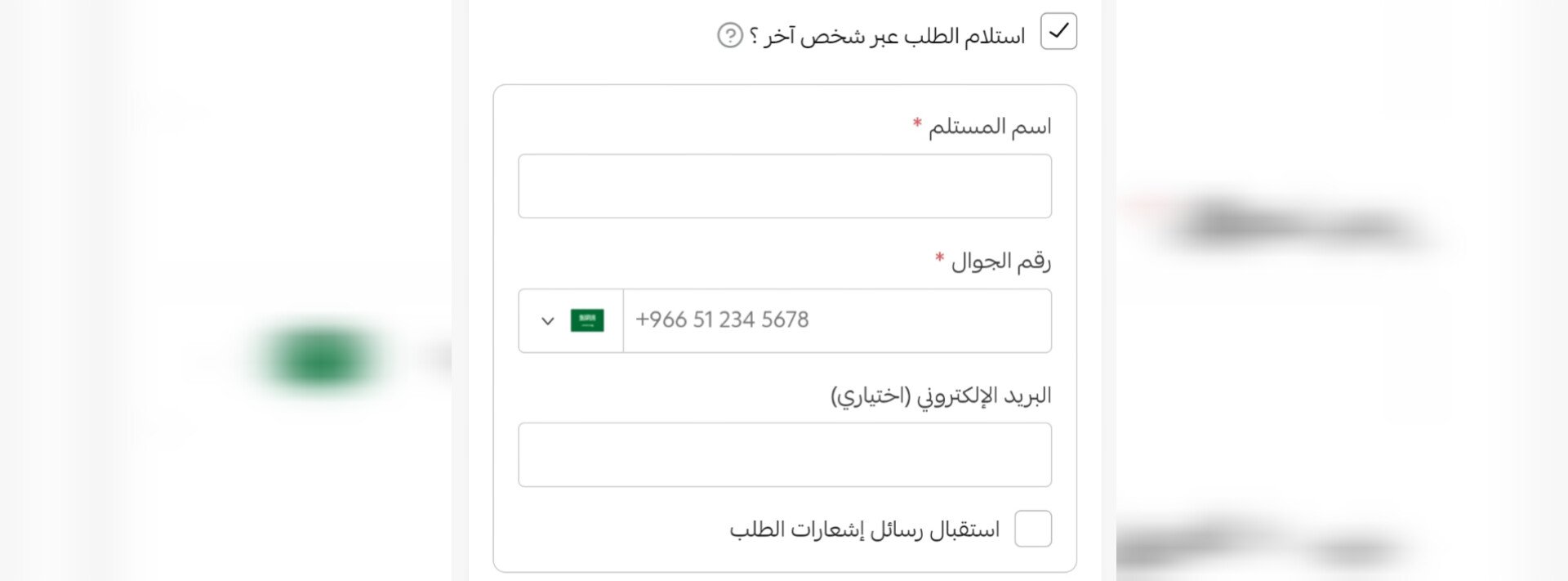1568x581 pixels.
Task: Click the help question mark icon
Action: [x=729, y=35]
